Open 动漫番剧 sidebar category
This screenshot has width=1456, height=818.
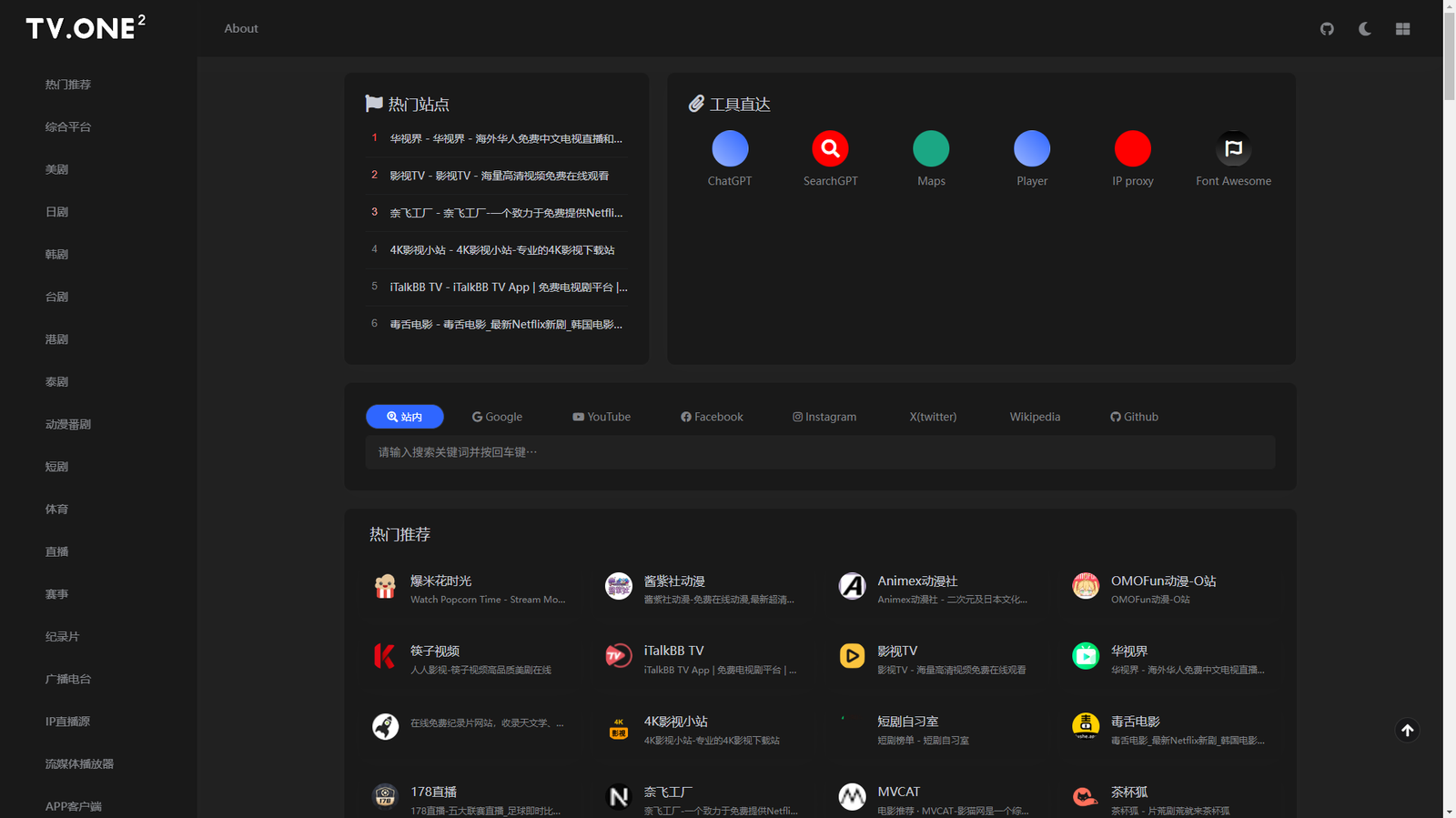tap(68, 424)
